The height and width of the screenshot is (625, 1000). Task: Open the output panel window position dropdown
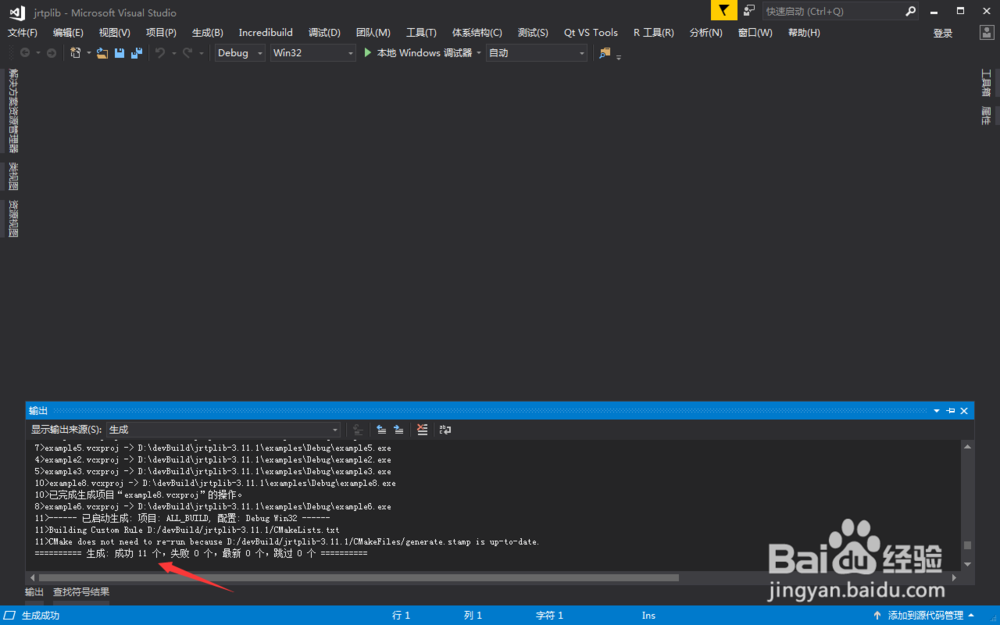pyautogui.click(x=936, y=411)
